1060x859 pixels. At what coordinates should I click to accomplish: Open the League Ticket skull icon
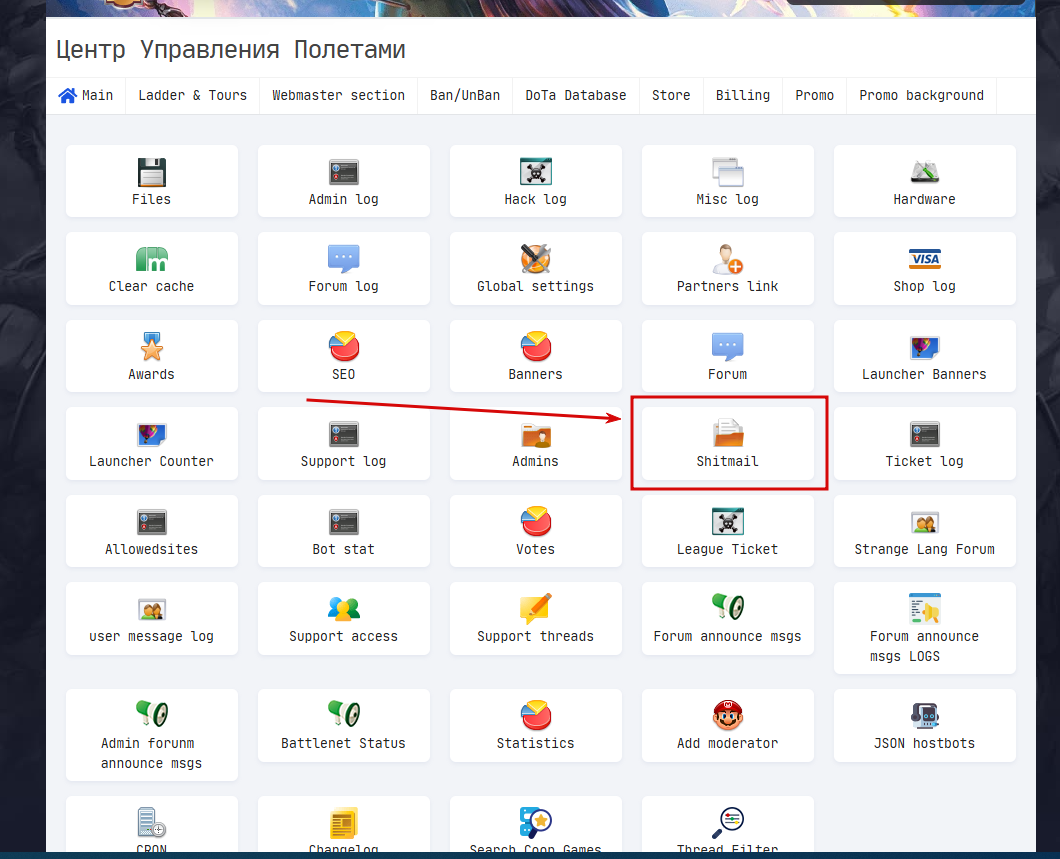727,522
